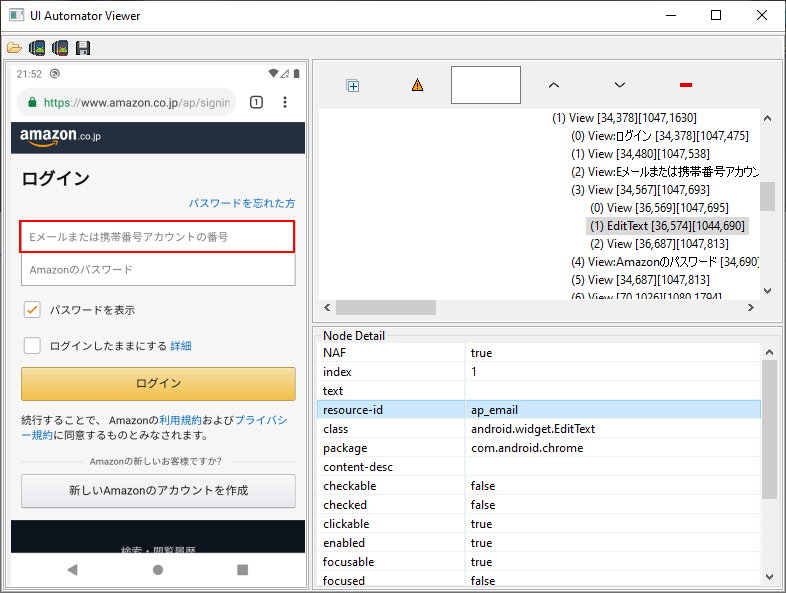786x593 pixels.
Task: Click the yellow ログイン button
Action: click(x=158, y=383)
